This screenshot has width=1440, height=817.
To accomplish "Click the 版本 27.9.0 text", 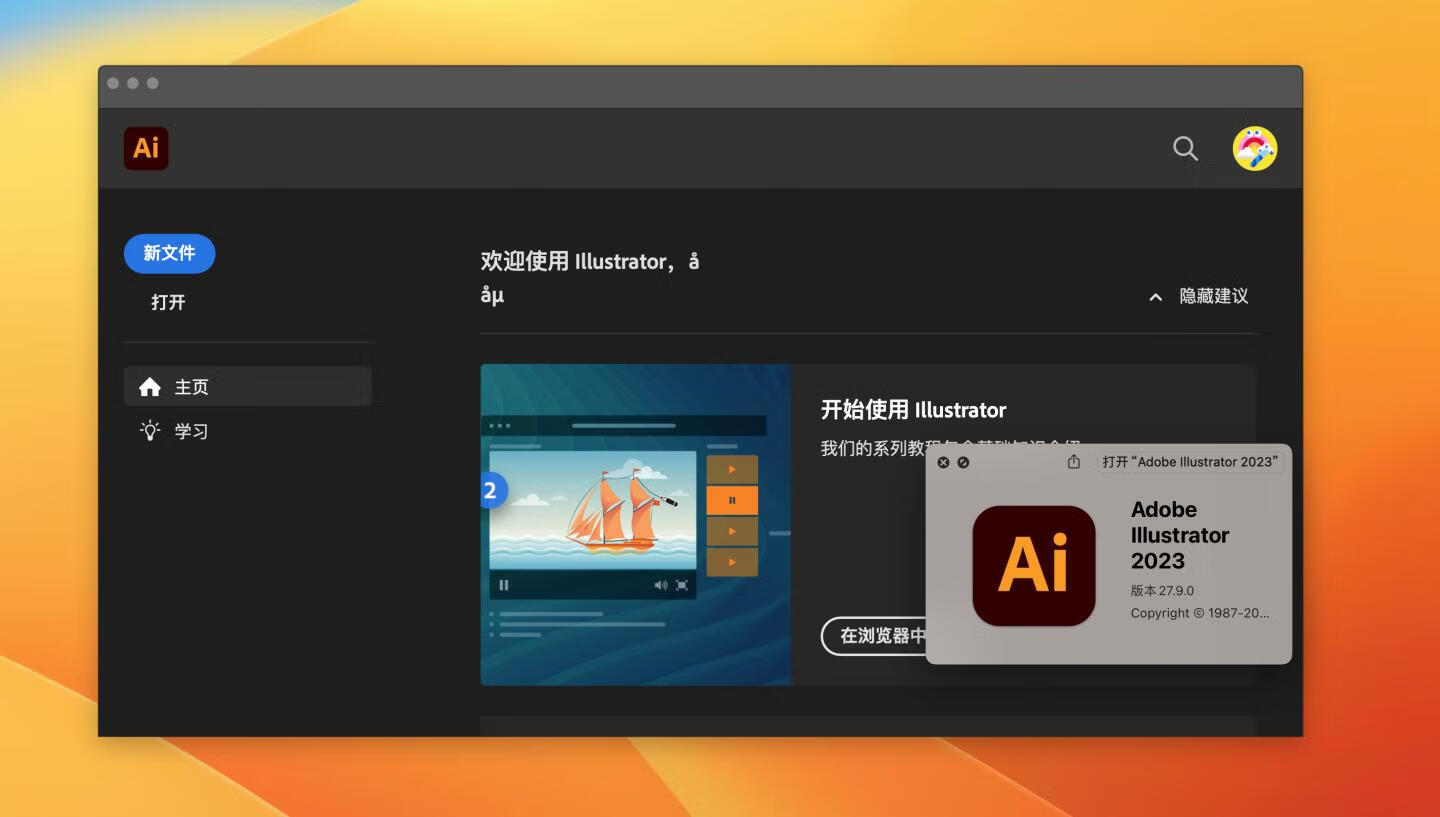I will [x=1162, y=590].
